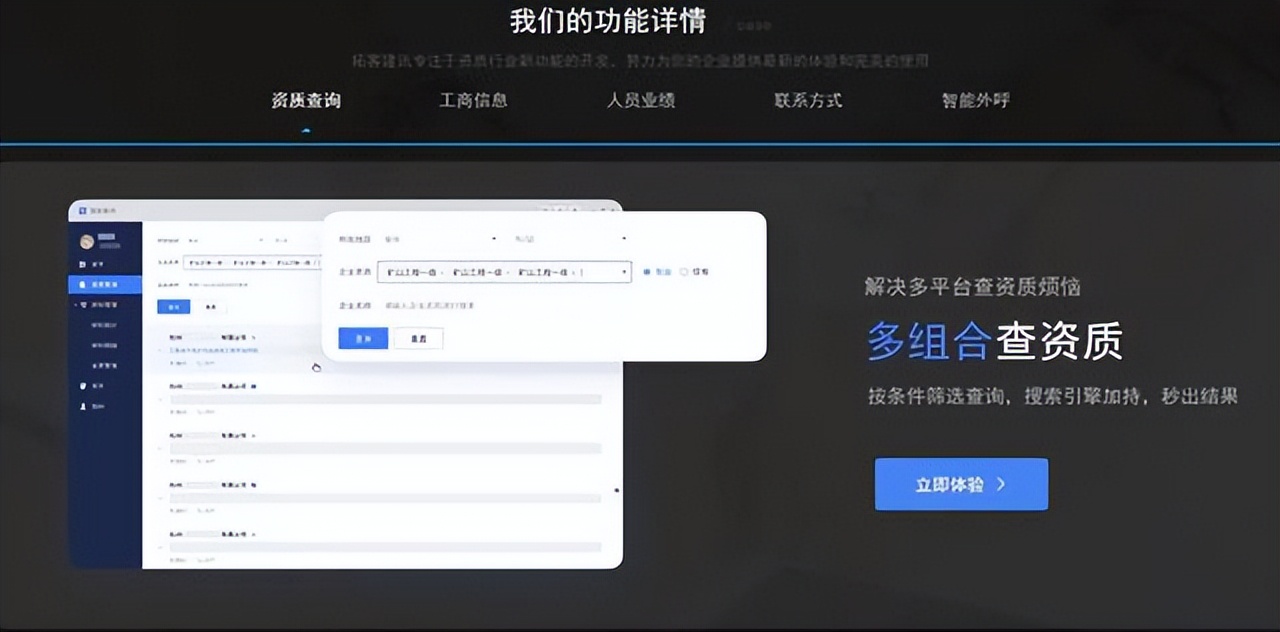The image size is (1280, 632).
Task: Select the second radio option in the dialog
Action: click(x=682, y=272)
